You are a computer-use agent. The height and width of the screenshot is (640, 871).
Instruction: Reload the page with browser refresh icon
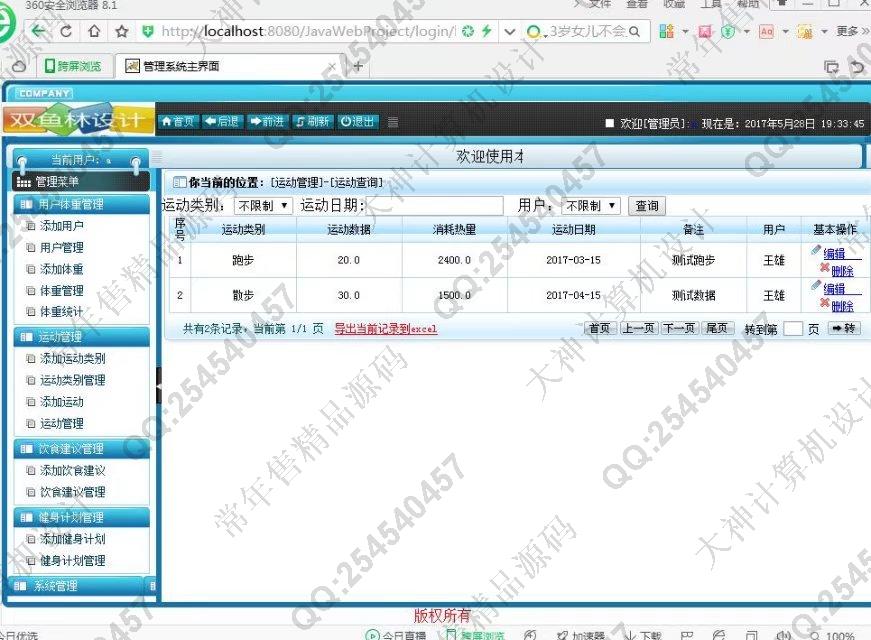tap(66, 31)
